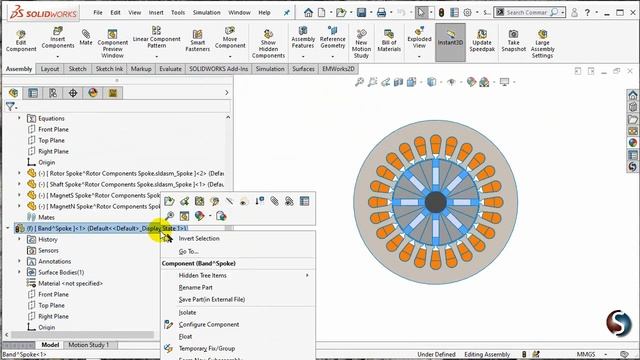The width and height of the screenshot is (640, 360).
Task: Expand Shaft Spoke component node
Action: tap(19, 184)
